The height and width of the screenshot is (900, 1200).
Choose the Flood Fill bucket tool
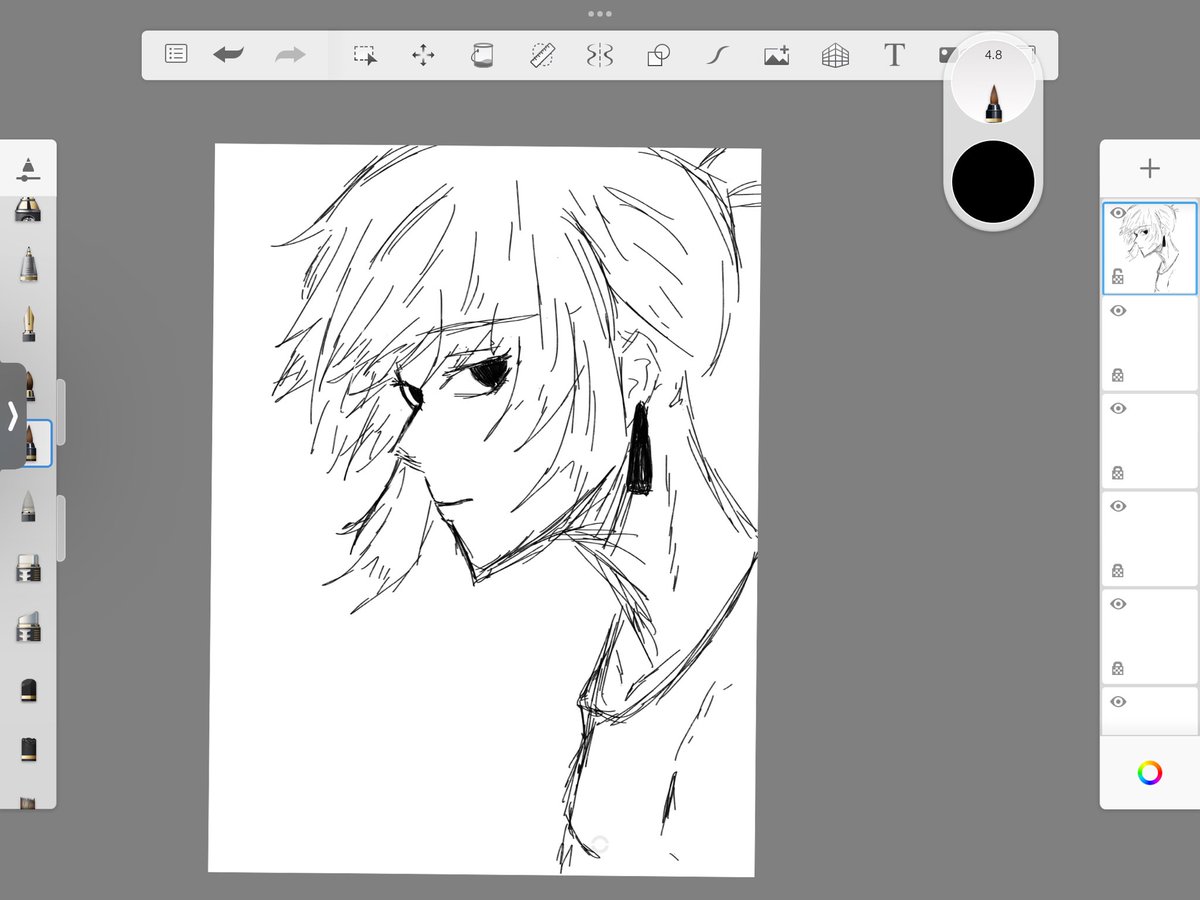pyautogui.click(x=482, y=55)
